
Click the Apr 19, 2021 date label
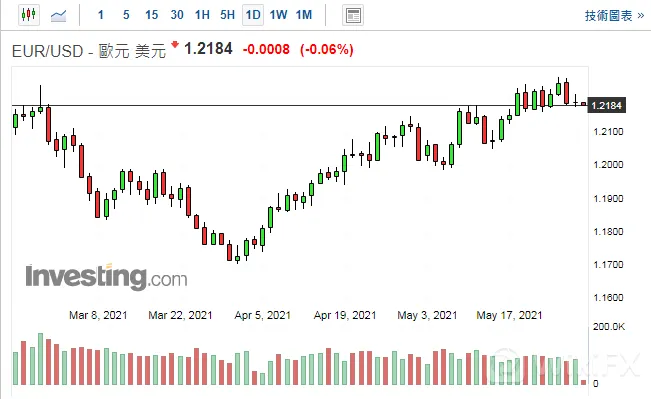click(345, 315)
